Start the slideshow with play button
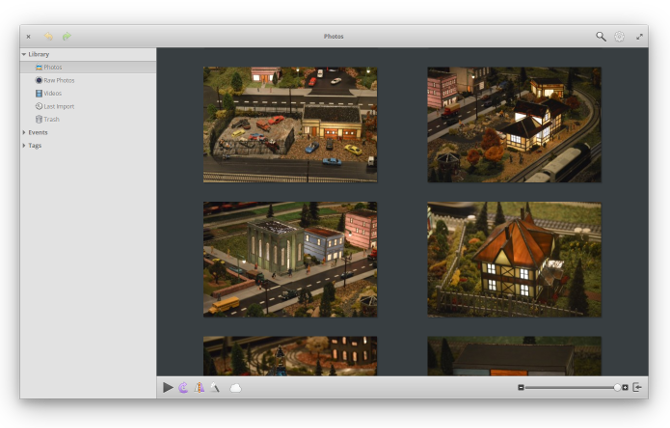Screen dimensions: 670x428 pyautogui.click(x=168, y=387)
